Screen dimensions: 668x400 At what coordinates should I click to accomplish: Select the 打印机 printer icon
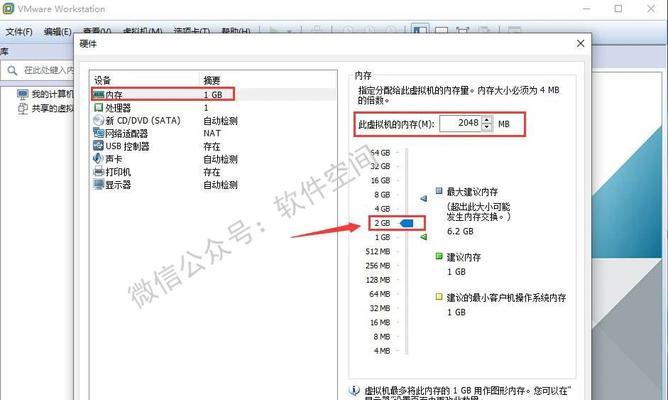click(x=98, y=172)
